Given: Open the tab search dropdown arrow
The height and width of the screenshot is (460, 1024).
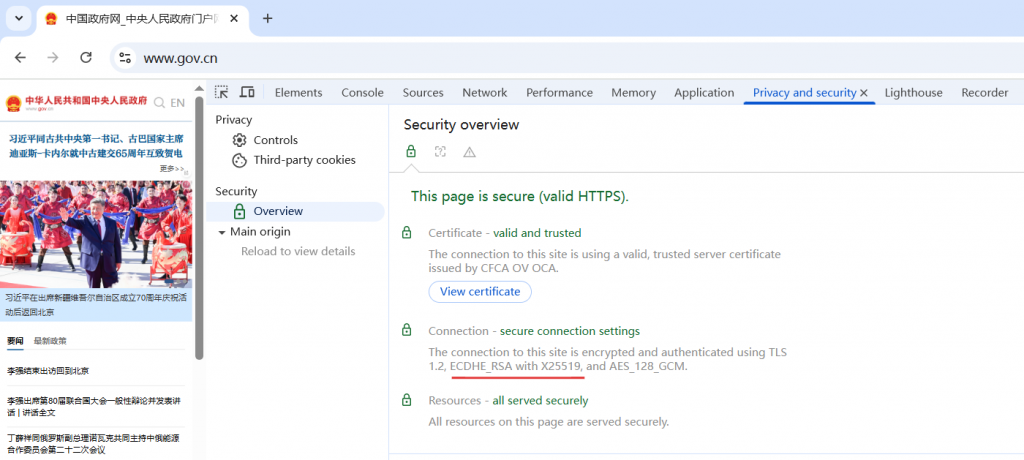Looking at the screenshot, I should [18, 18].
